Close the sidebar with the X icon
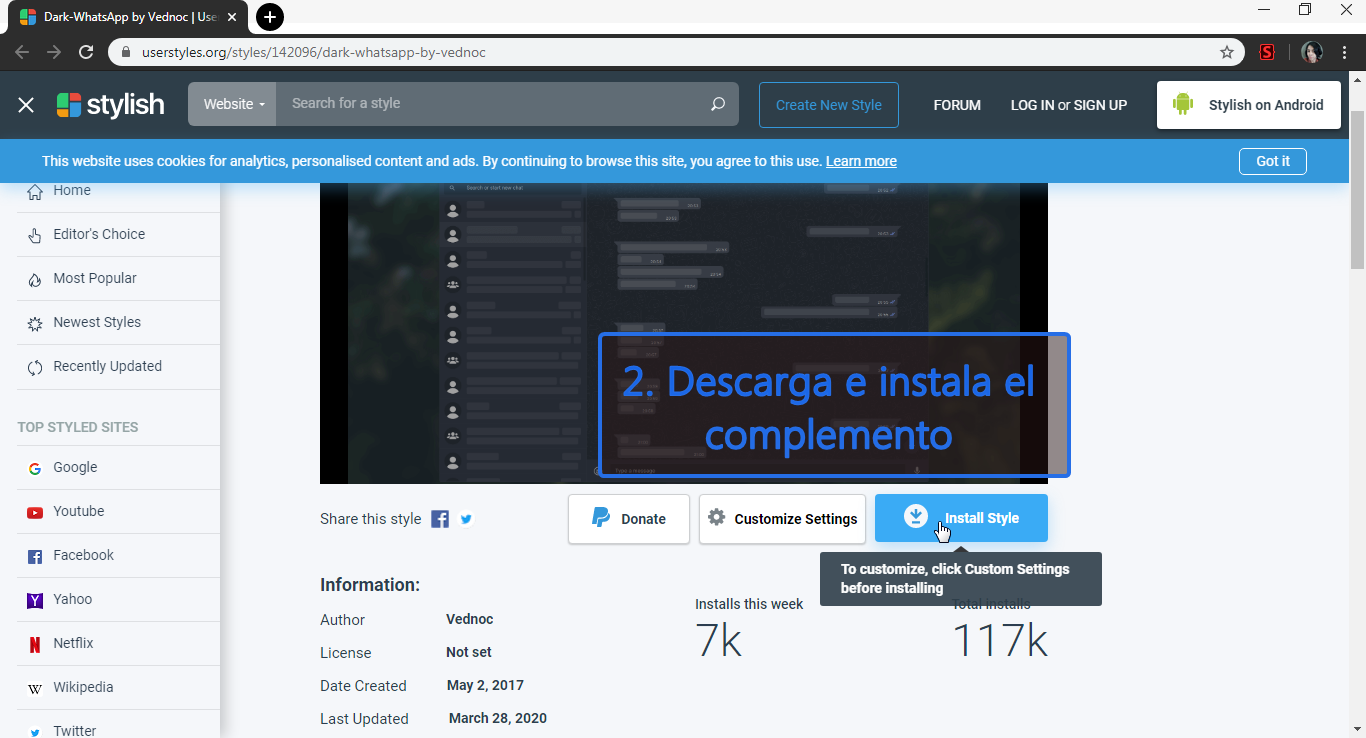1366x738 pixels. (26, 105)
